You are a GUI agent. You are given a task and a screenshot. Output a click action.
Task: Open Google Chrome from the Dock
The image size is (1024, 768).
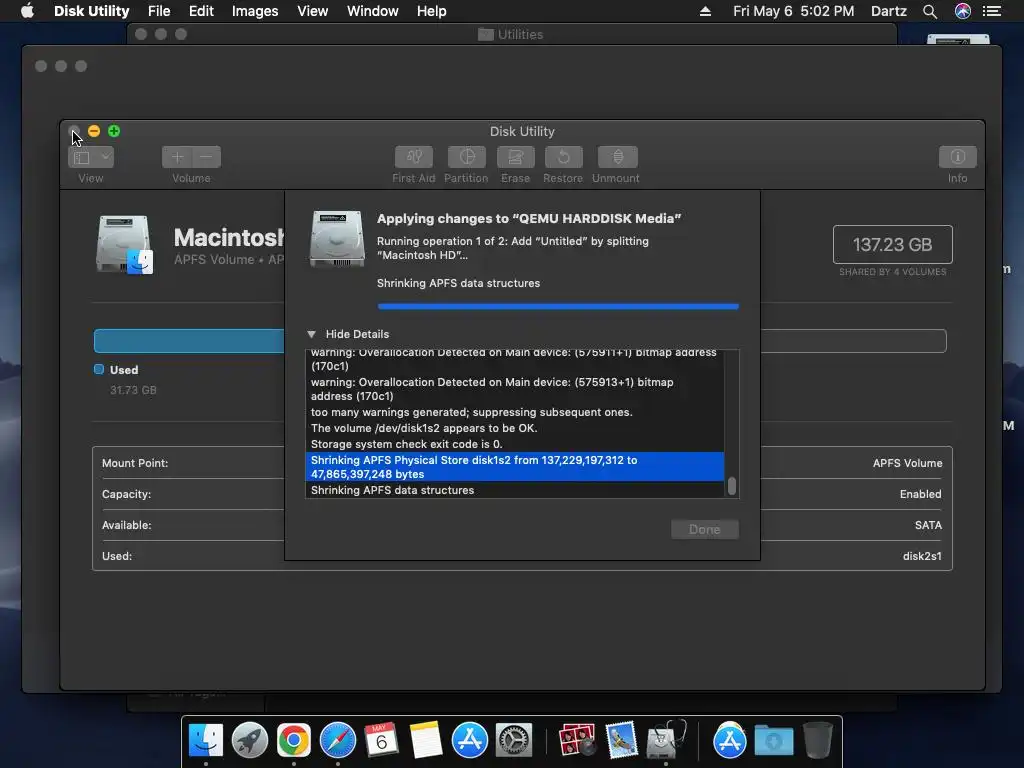pos(293,741)
